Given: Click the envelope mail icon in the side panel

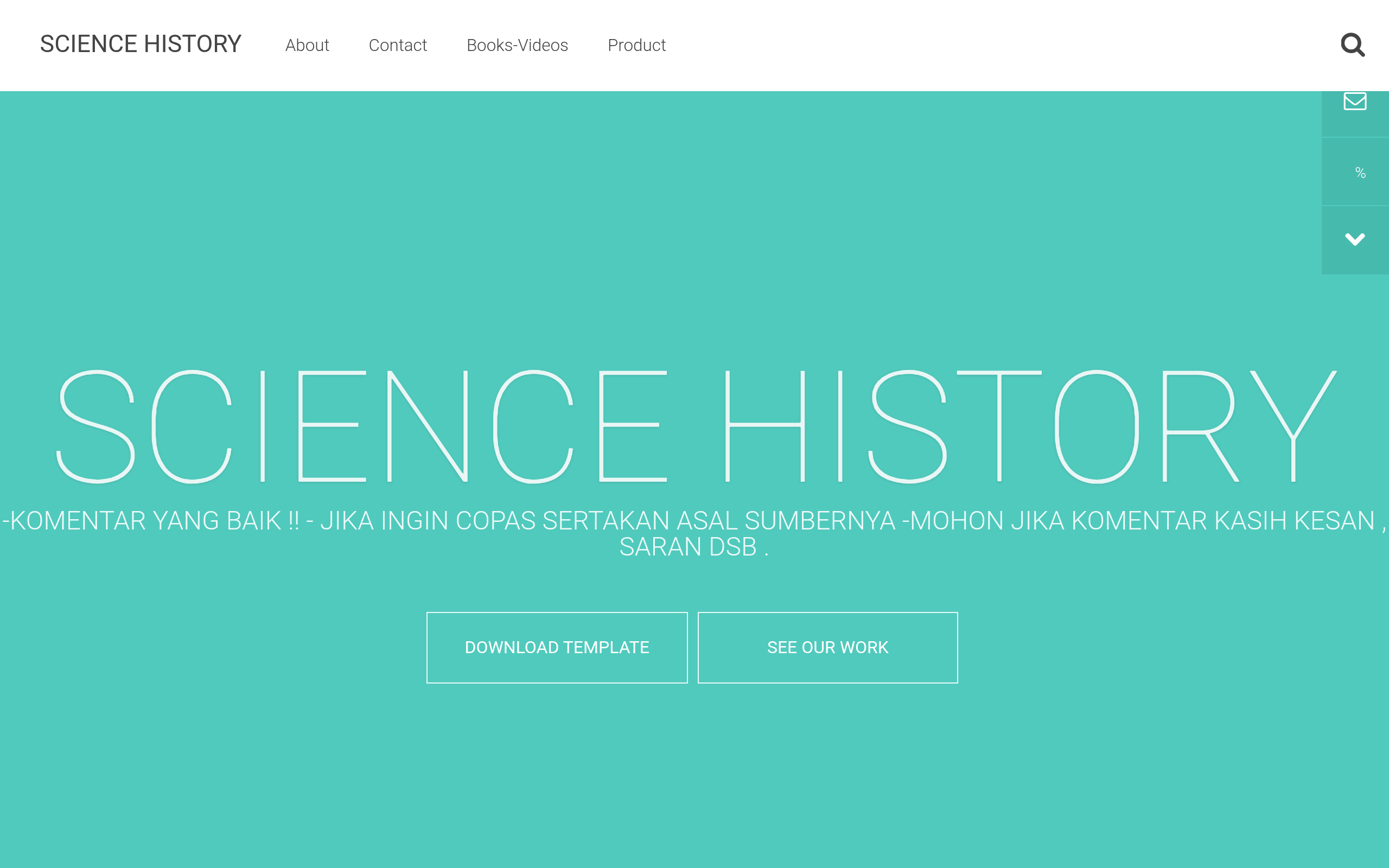Looking at the screenshot, I should (x=1355, y=101).
